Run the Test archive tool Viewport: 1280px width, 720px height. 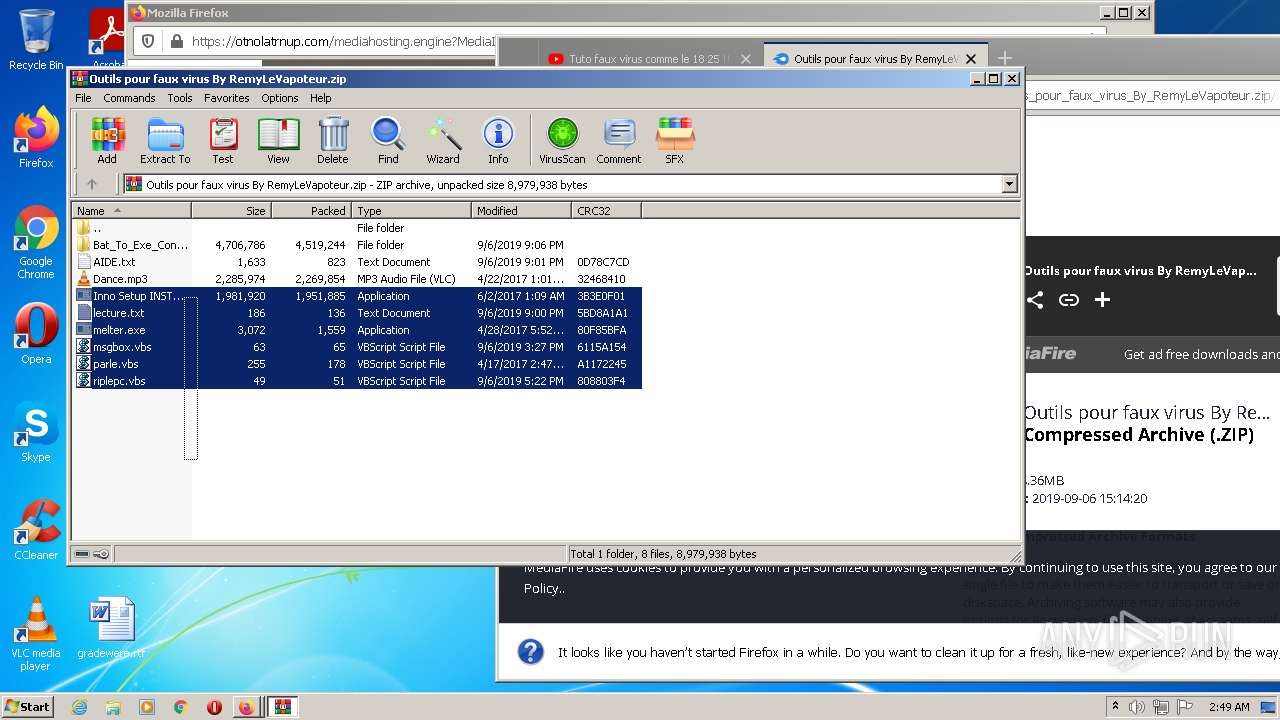(223, 141)
